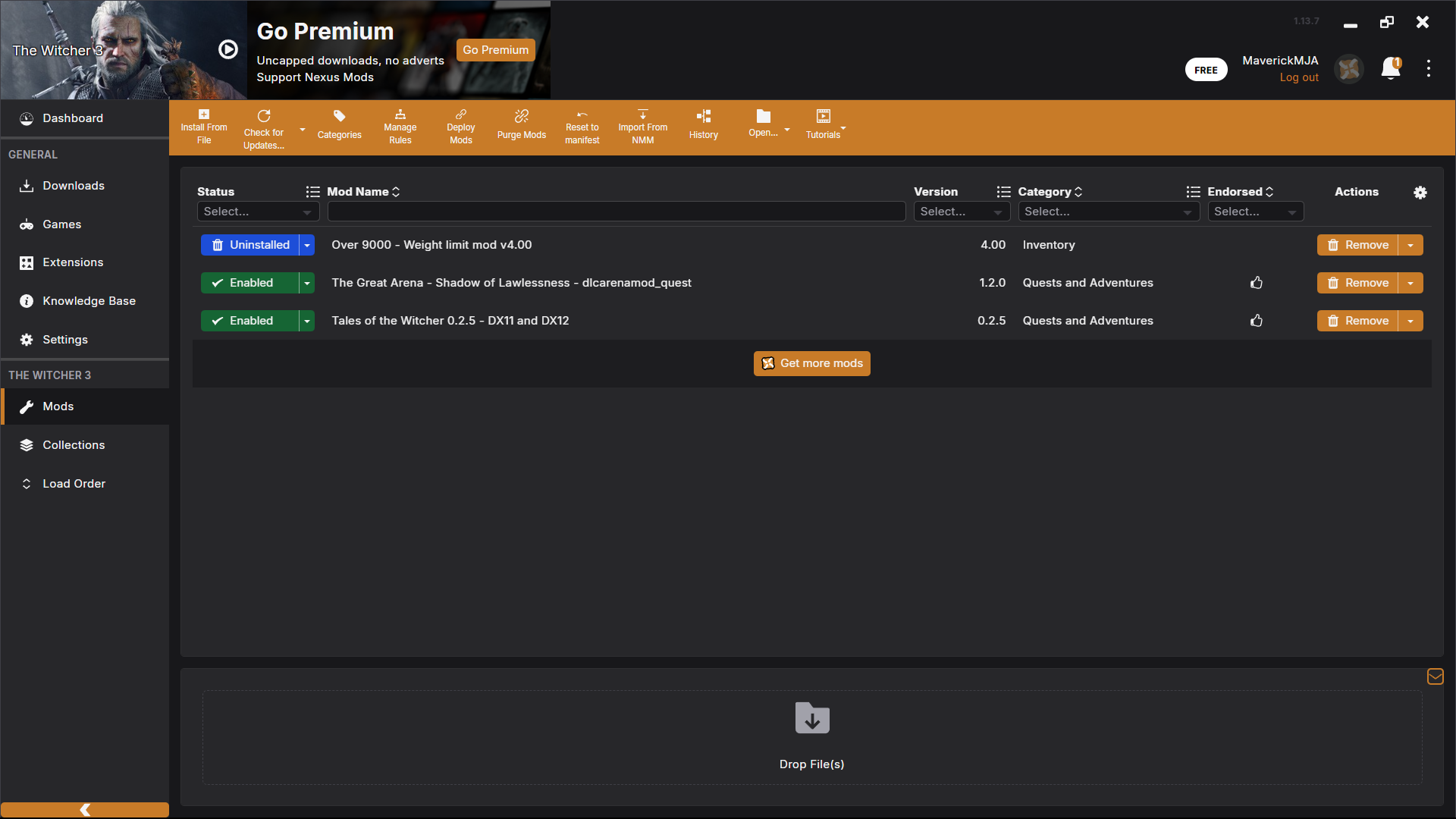Open Downloads page in sidebar
This screenshot has width=1456, height=819.
click(84, 186)
